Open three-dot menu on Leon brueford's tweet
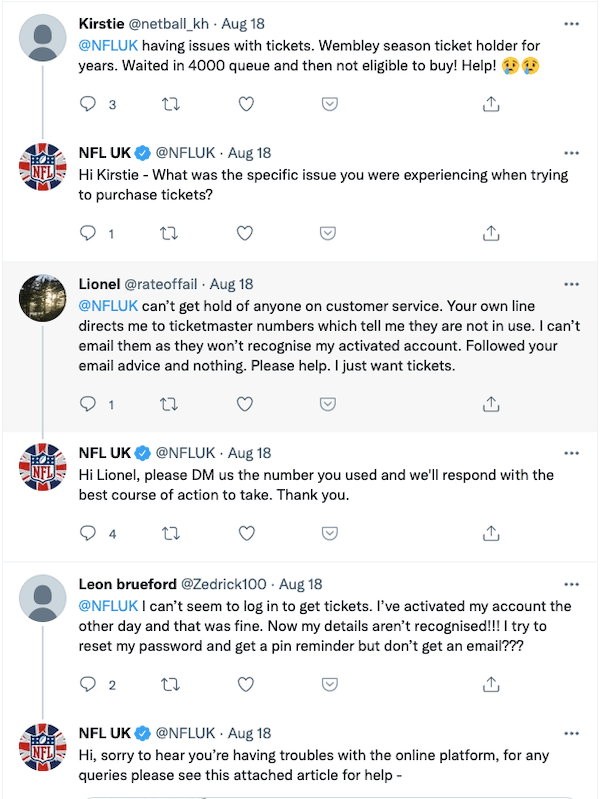Image resolution: width=600 pixels, height=799 pixels. [571, 584]
